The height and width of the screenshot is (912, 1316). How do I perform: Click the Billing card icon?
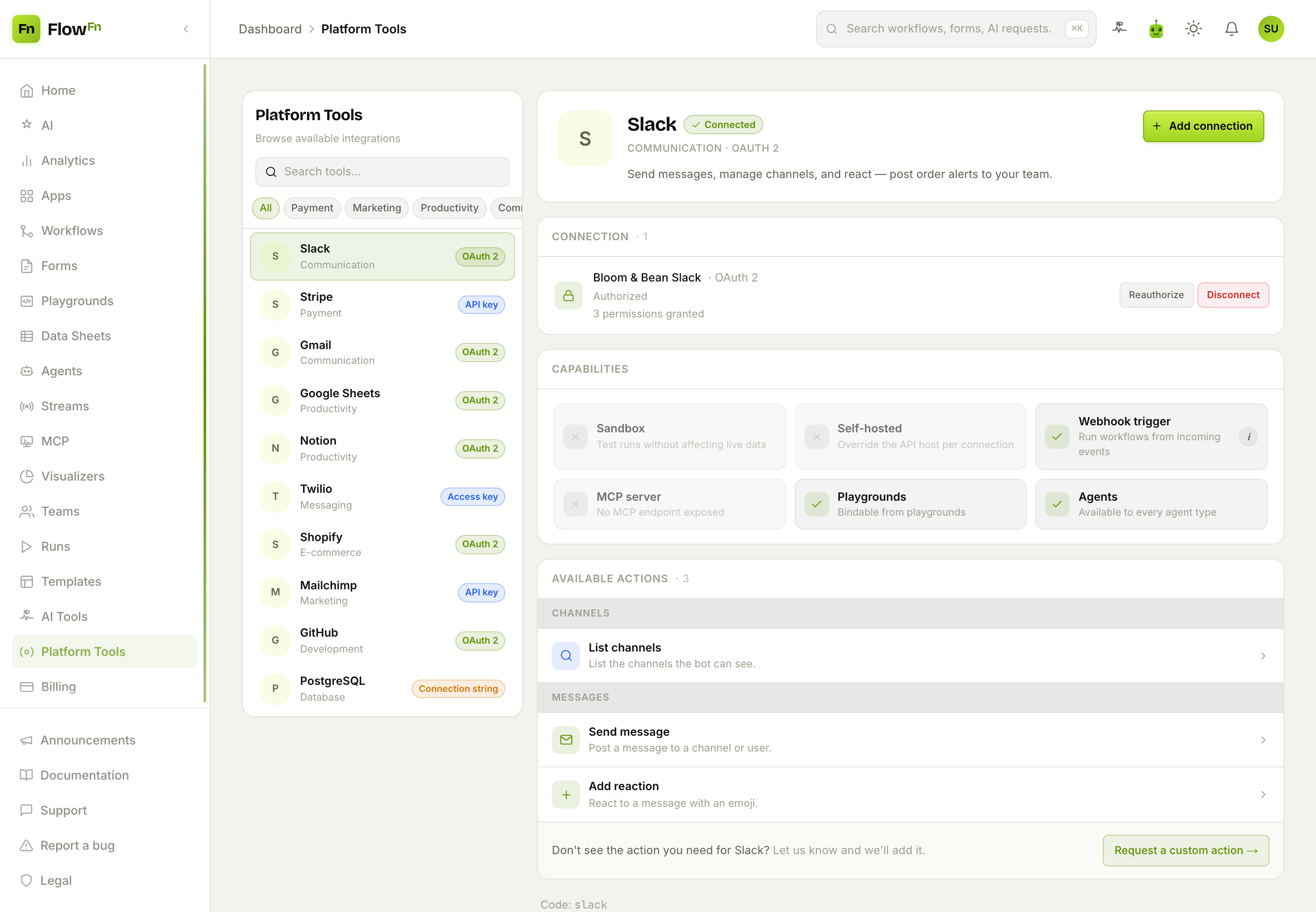(x=26, y=687)
